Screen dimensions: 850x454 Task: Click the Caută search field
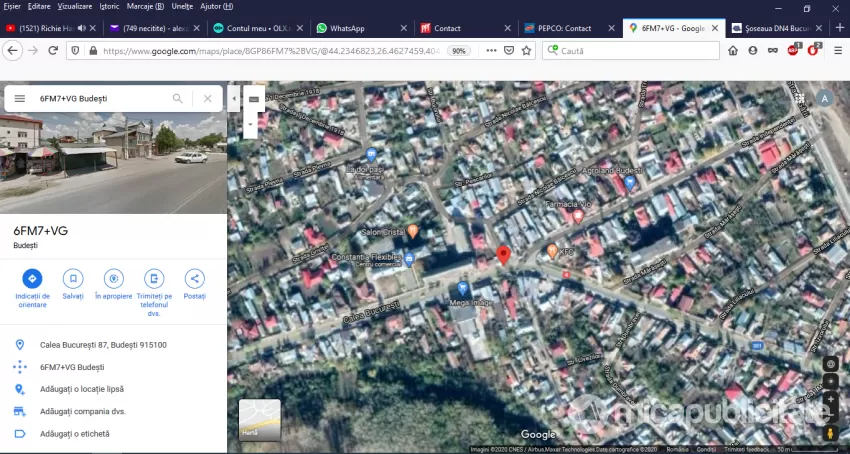pos(630,50)
